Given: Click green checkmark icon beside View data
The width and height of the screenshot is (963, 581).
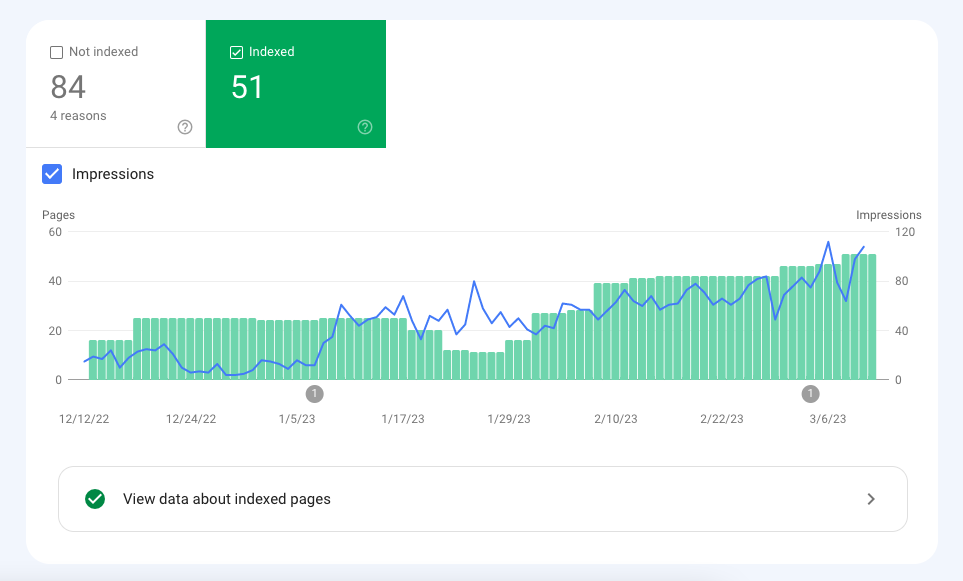Looking at the screenshot, I should click(95, 499).
